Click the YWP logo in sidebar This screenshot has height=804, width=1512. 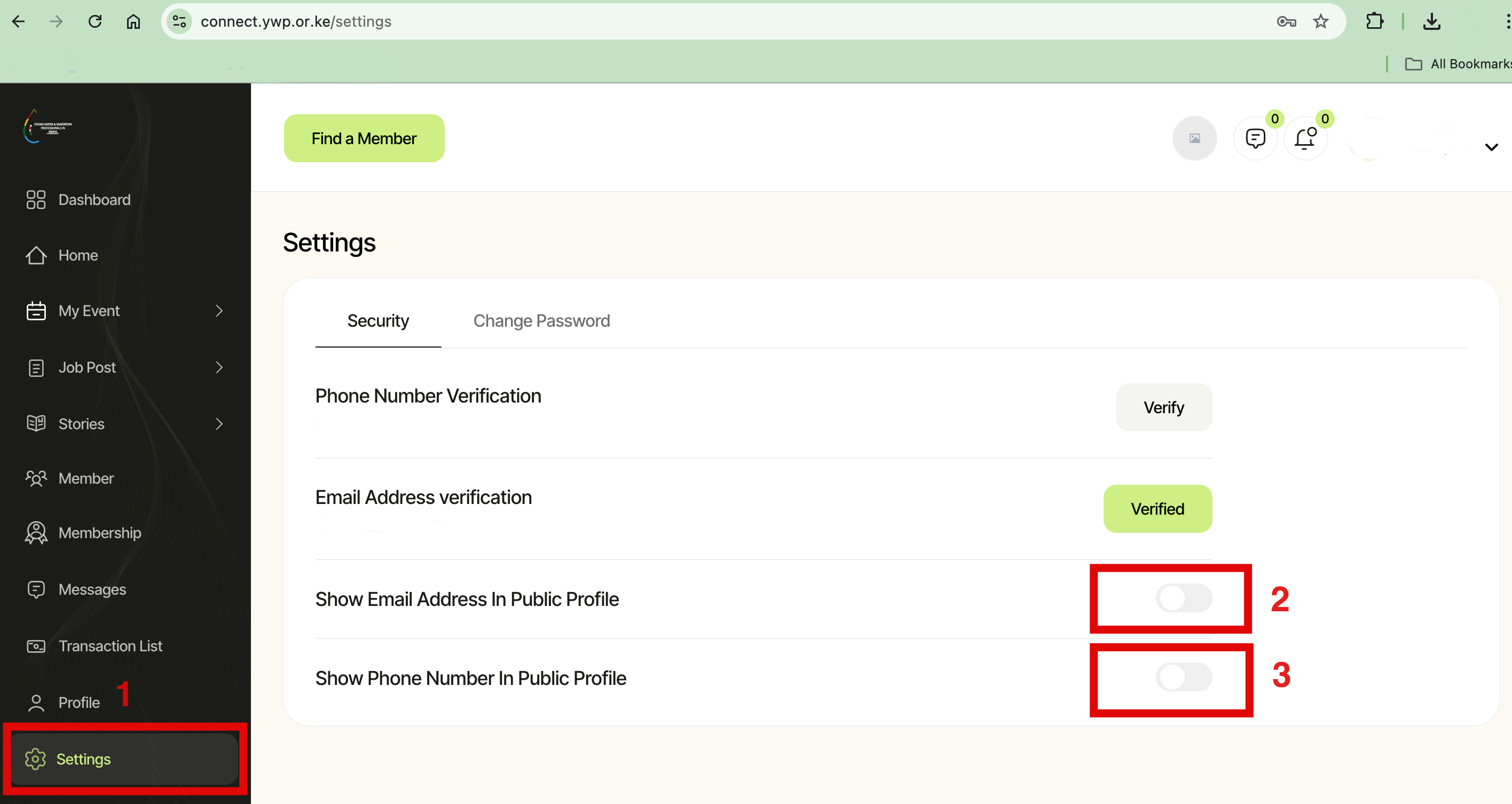click(48, 125)
